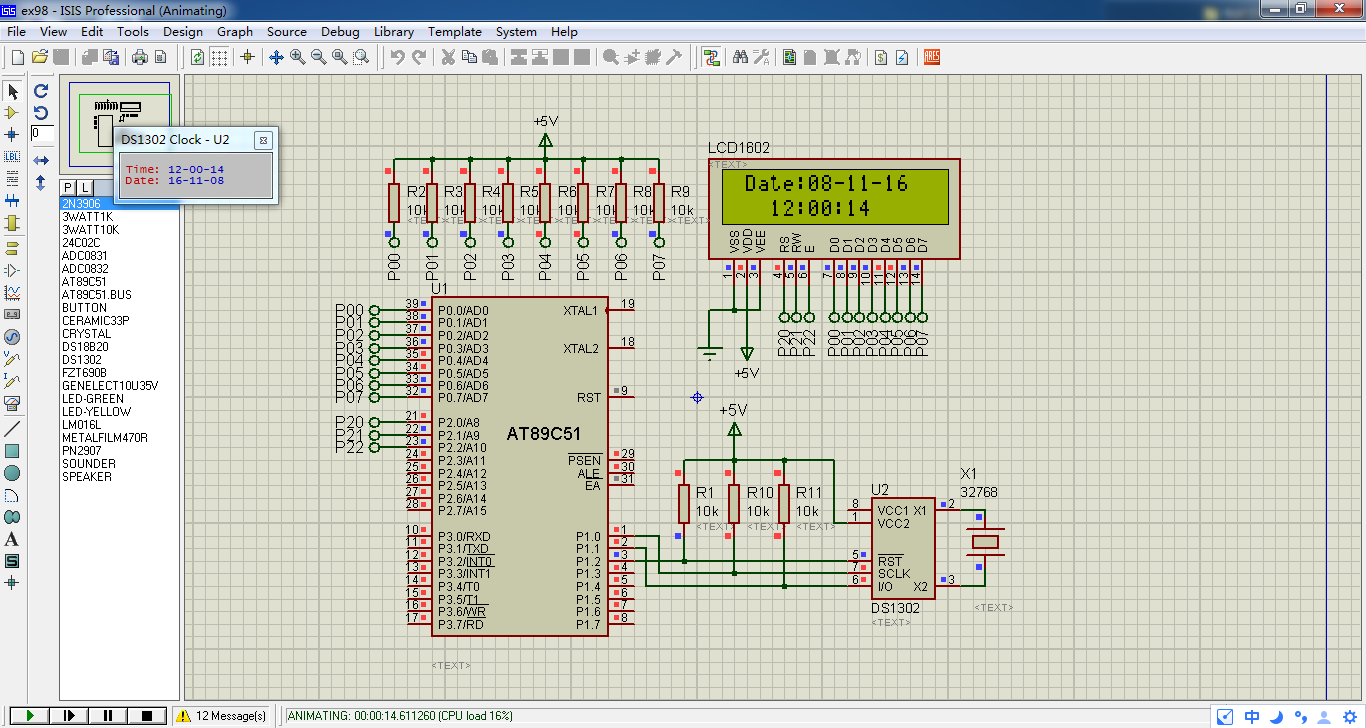
Task: Select the 2D Circle graphics tool
Action: tap(12, 473)
